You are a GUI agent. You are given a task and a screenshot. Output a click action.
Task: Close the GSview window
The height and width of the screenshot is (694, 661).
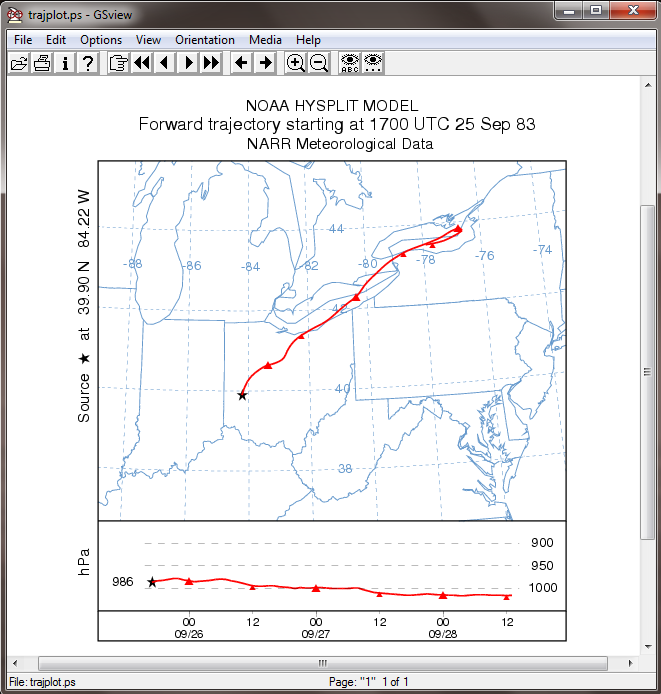pos(633,10)
